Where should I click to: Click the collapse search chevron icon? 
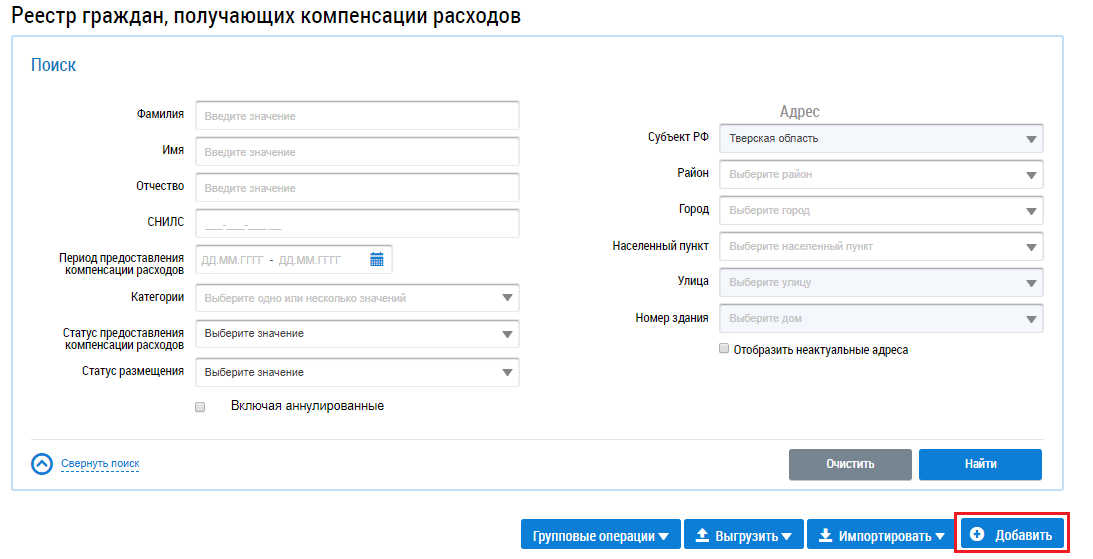tap(42, 464)
